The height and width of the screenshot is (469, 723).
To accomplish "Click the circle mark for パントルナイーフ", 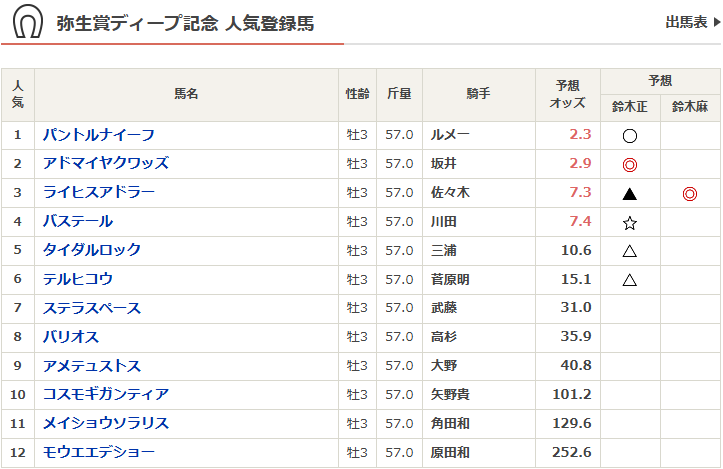I will click(630, 136).
